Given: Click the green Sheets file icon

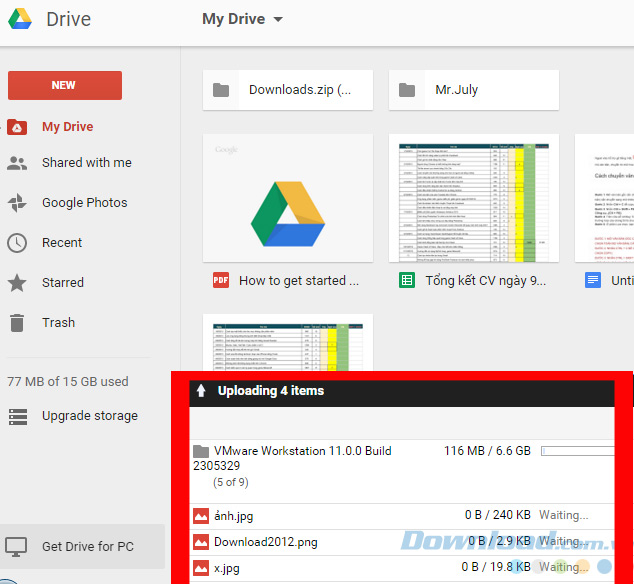Looking at the screenshot, I should (x=407, y=280).
